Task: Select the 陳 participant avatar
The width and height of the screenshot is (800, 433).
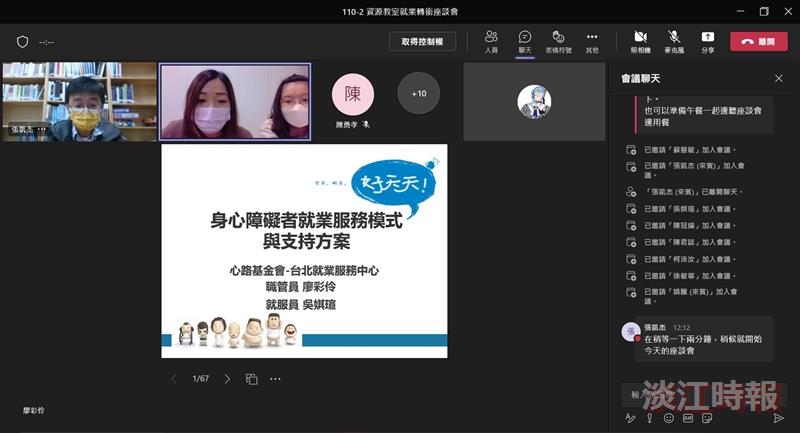Action: tap(353, 93)
